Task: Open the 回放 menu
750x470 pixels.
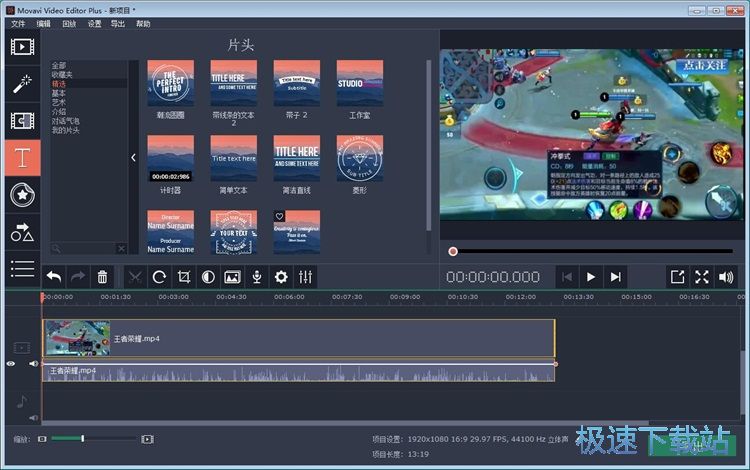Action: coord(69,23)
